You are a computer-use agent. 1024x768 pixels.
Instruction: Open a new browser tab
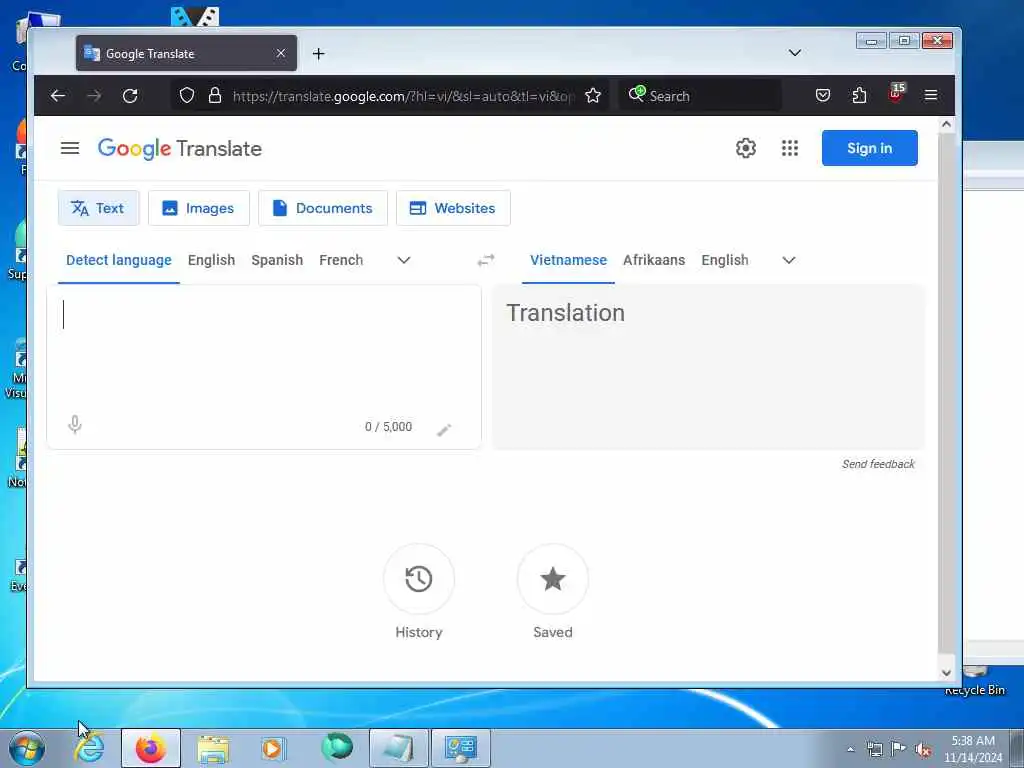click(x=319, y=54)
